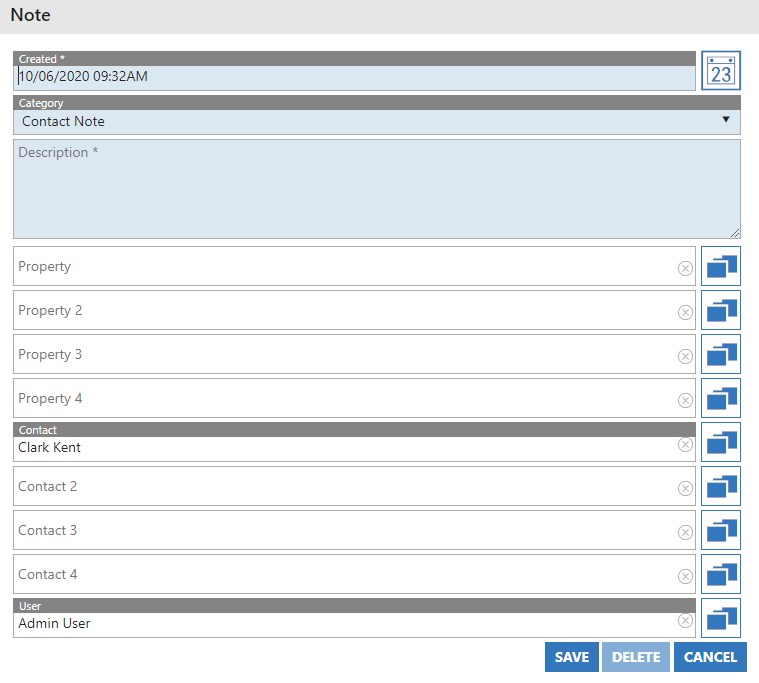Viewport: 759px width, 683px height.
Task: Open the lookup icon for Property 2
Action: (x=720, y=310)
